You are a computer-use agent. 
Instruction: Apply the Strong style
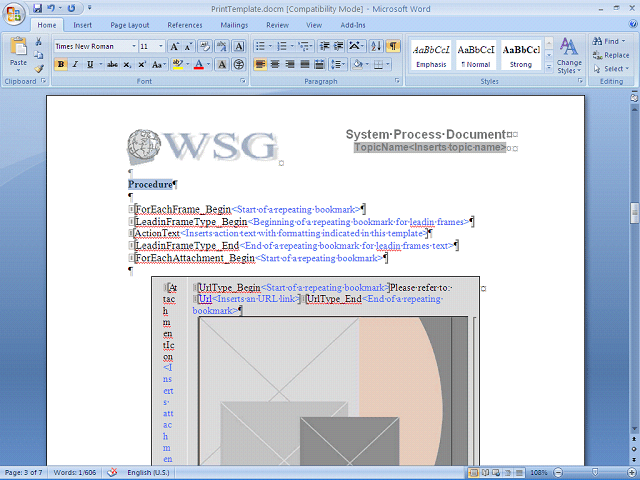(x=521, y=56)
